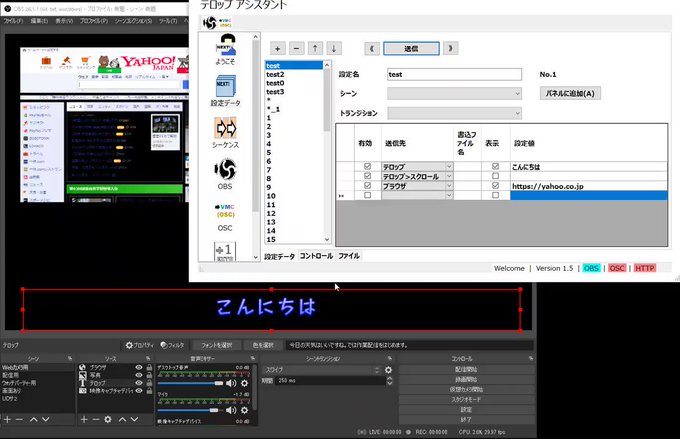Add a scene in OBS scenes panel
Image resolution: width=680 pixels, height=439 pixels.
(x=7, y=419)
